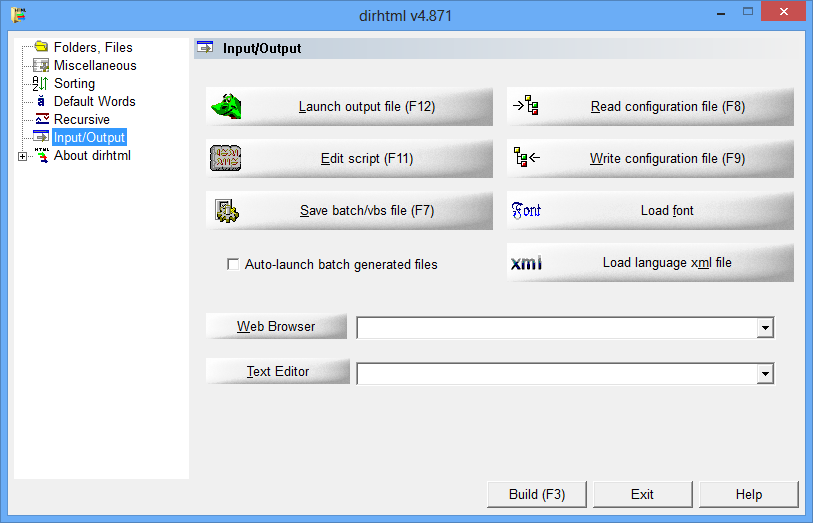
Task: Click the Load font button
Action: 650,210
